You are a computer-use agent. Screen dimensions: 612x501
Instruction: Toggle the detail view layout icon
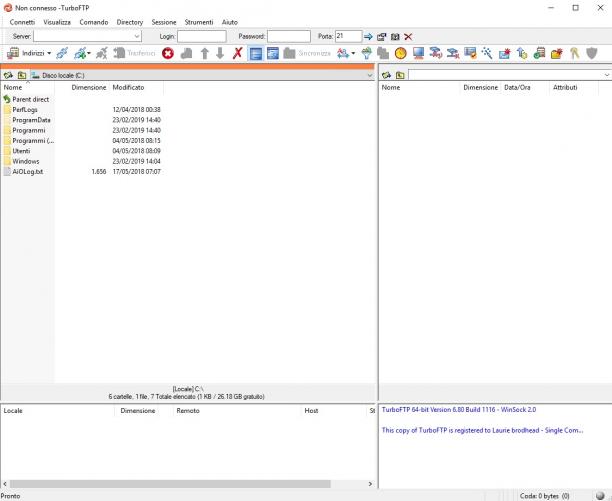pos(273,53)
